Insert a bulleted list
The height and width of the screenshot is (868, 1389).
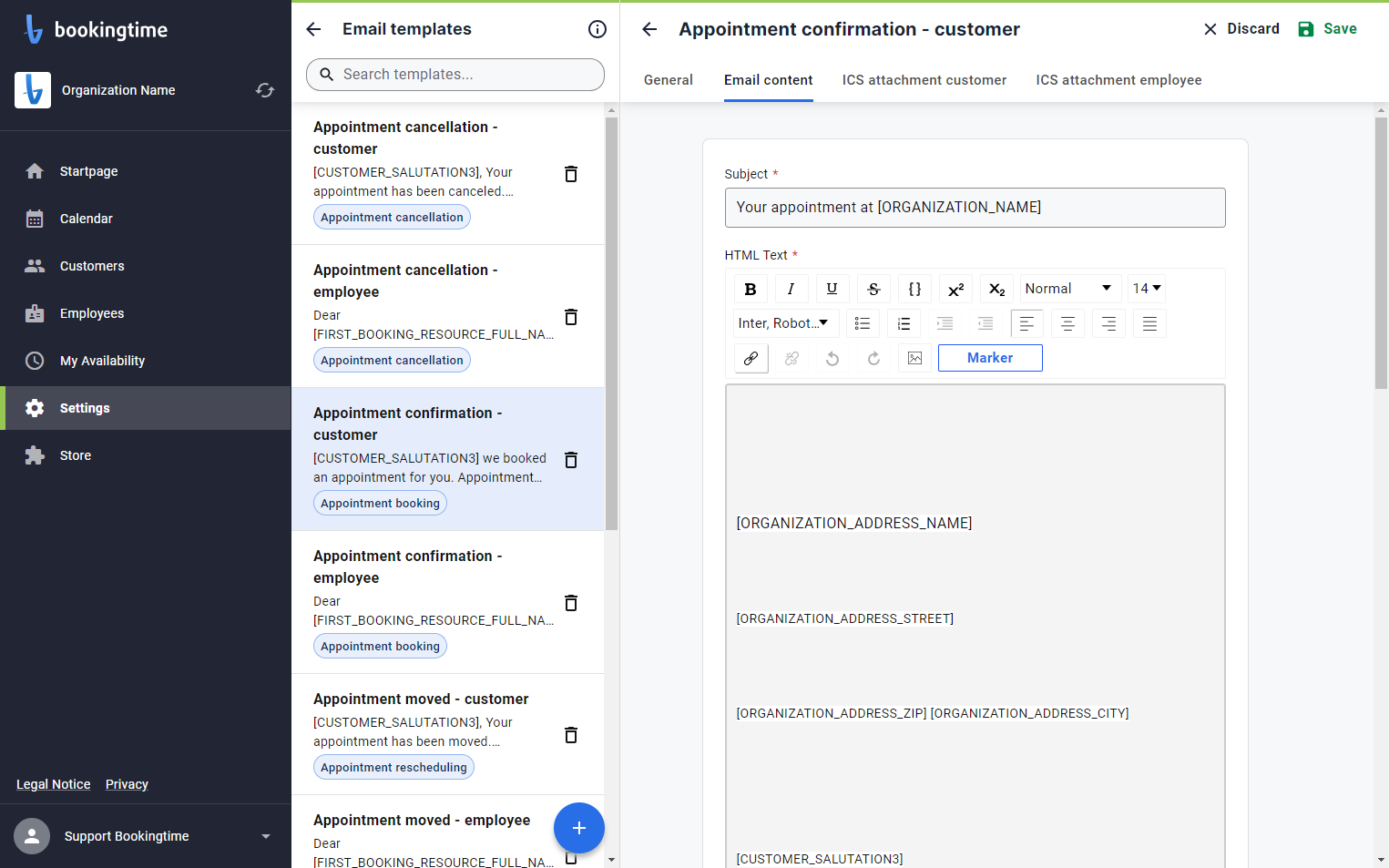click(863, 323)
